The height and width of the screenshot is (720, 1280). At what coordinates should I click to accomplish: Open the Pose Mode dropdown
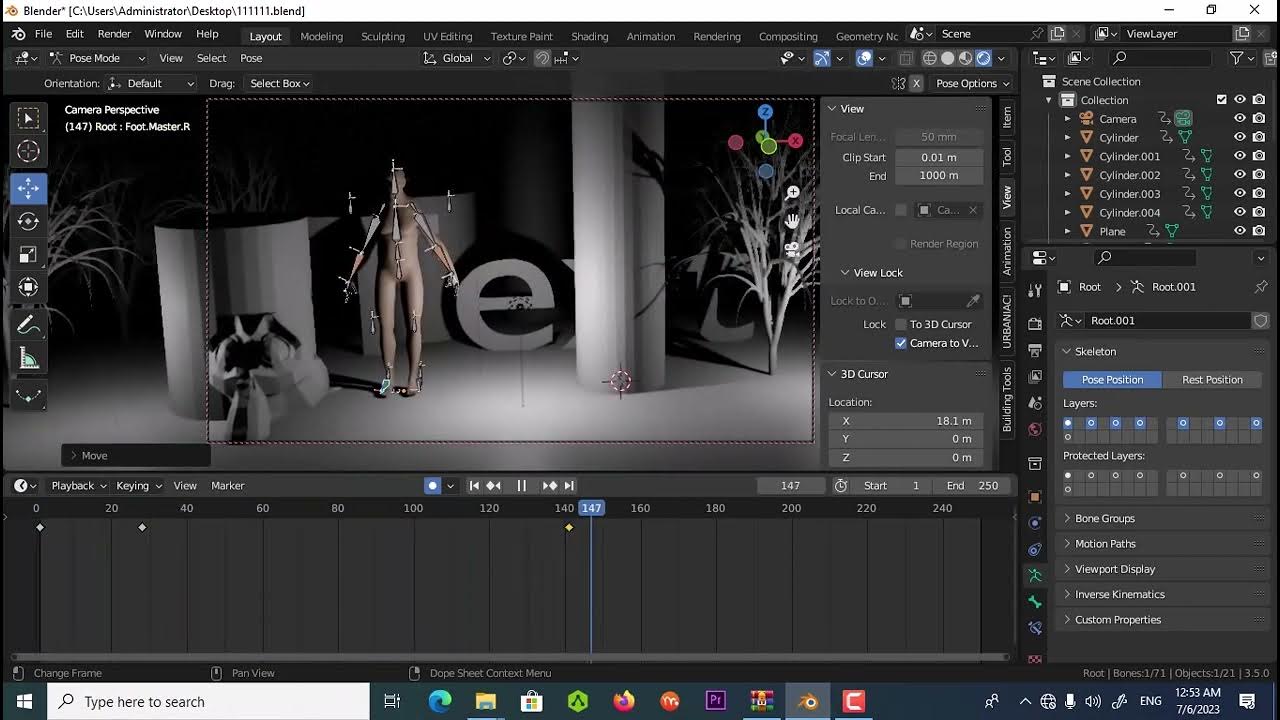pos(91,58)
